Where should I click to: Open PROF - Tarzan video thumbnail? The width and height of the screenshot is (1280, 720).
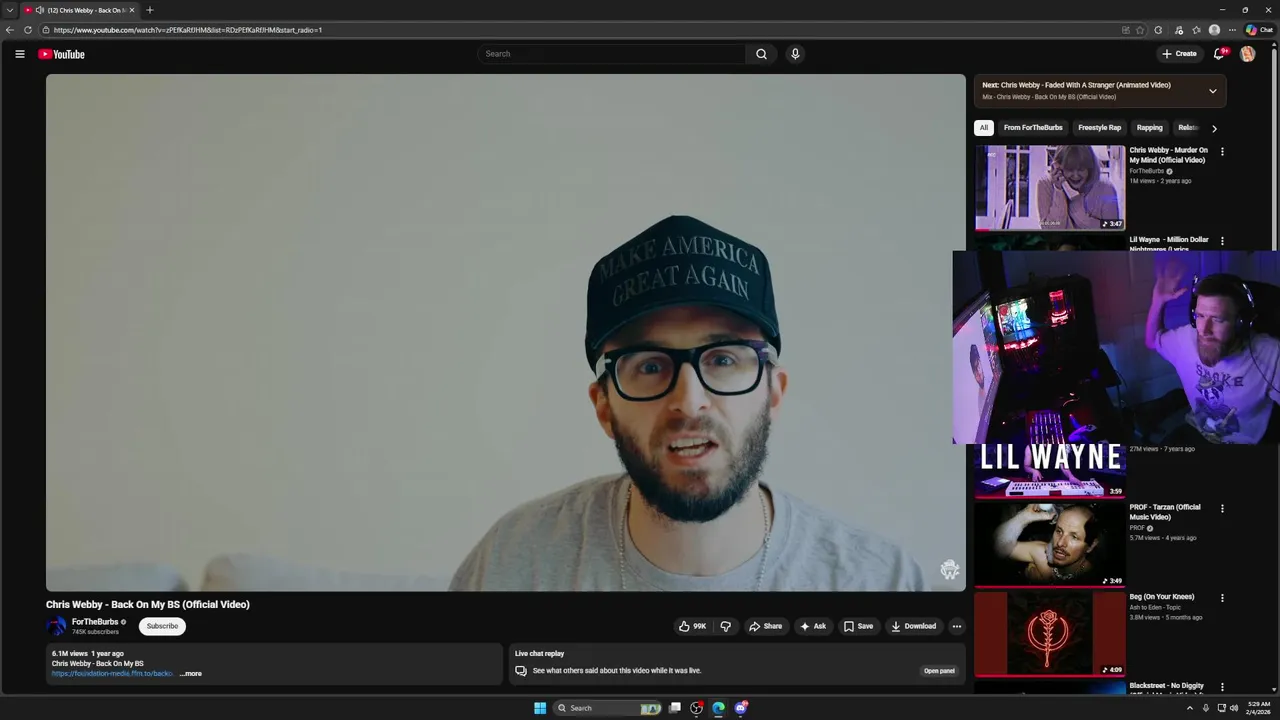point(1050,544)
